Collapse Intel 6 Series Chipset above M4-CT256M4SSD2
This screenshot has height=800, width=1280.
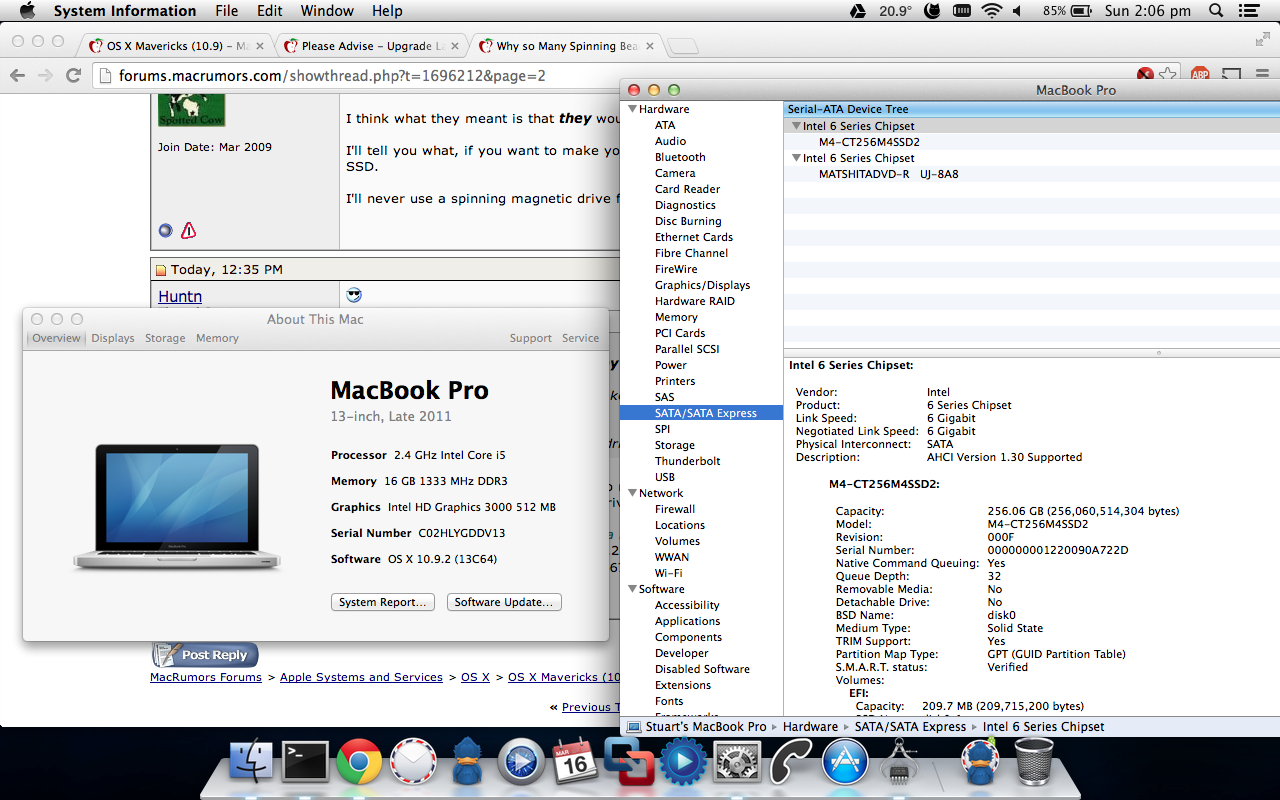pyautogui.click(x=796, y=126)
